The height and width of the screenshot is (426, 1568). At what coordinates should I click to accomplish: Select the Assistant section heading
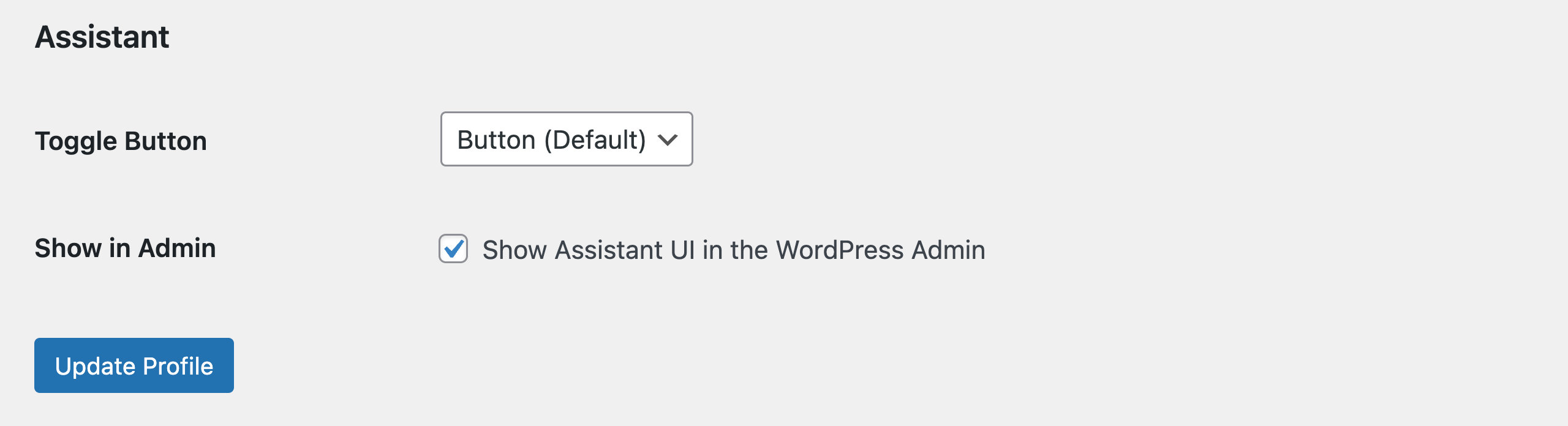[102, 37]
